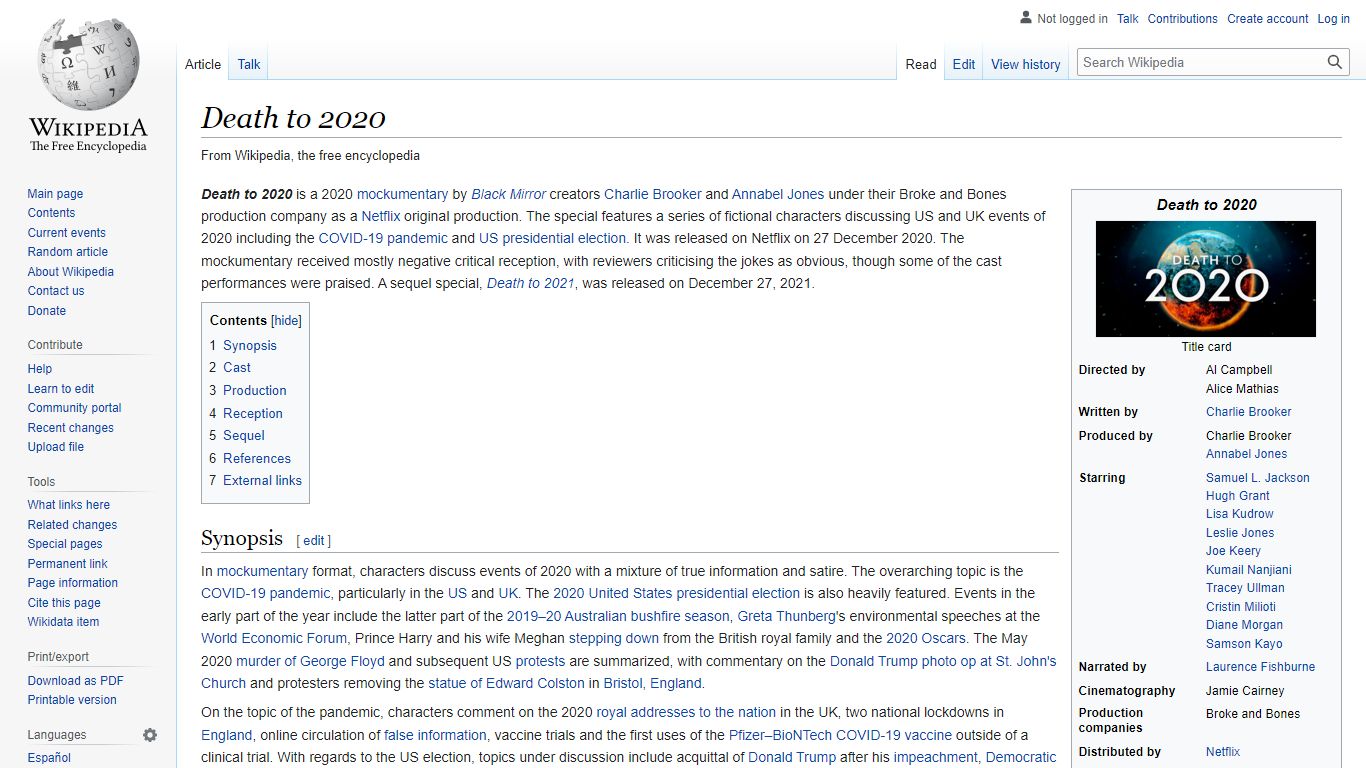This screenshot has width=1366, height=768.
Task: Open Contributions link
Action: (x=1183, y=19)
